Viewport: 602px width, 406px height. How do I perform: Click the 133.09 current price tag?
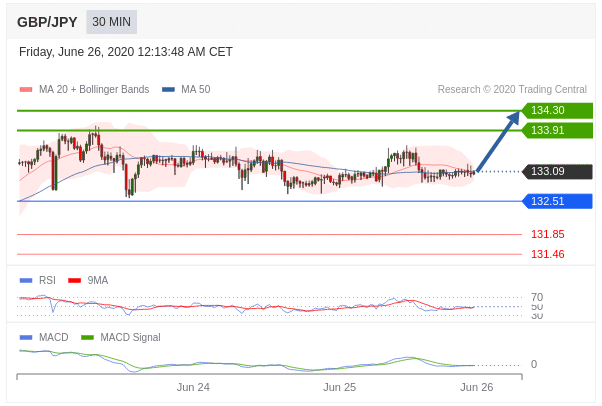[x=557, y=171]
